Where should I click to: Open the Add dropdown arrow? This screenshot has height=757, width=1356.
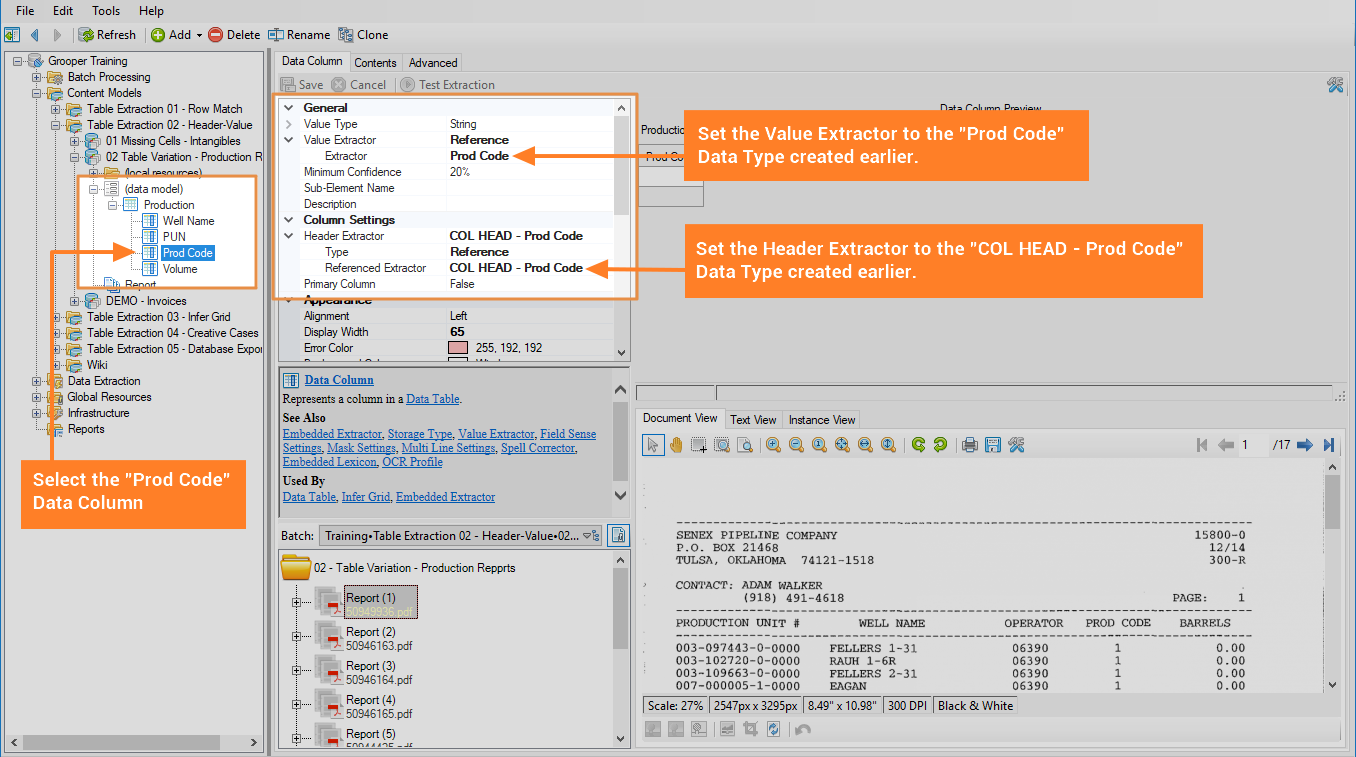(198, 35)
